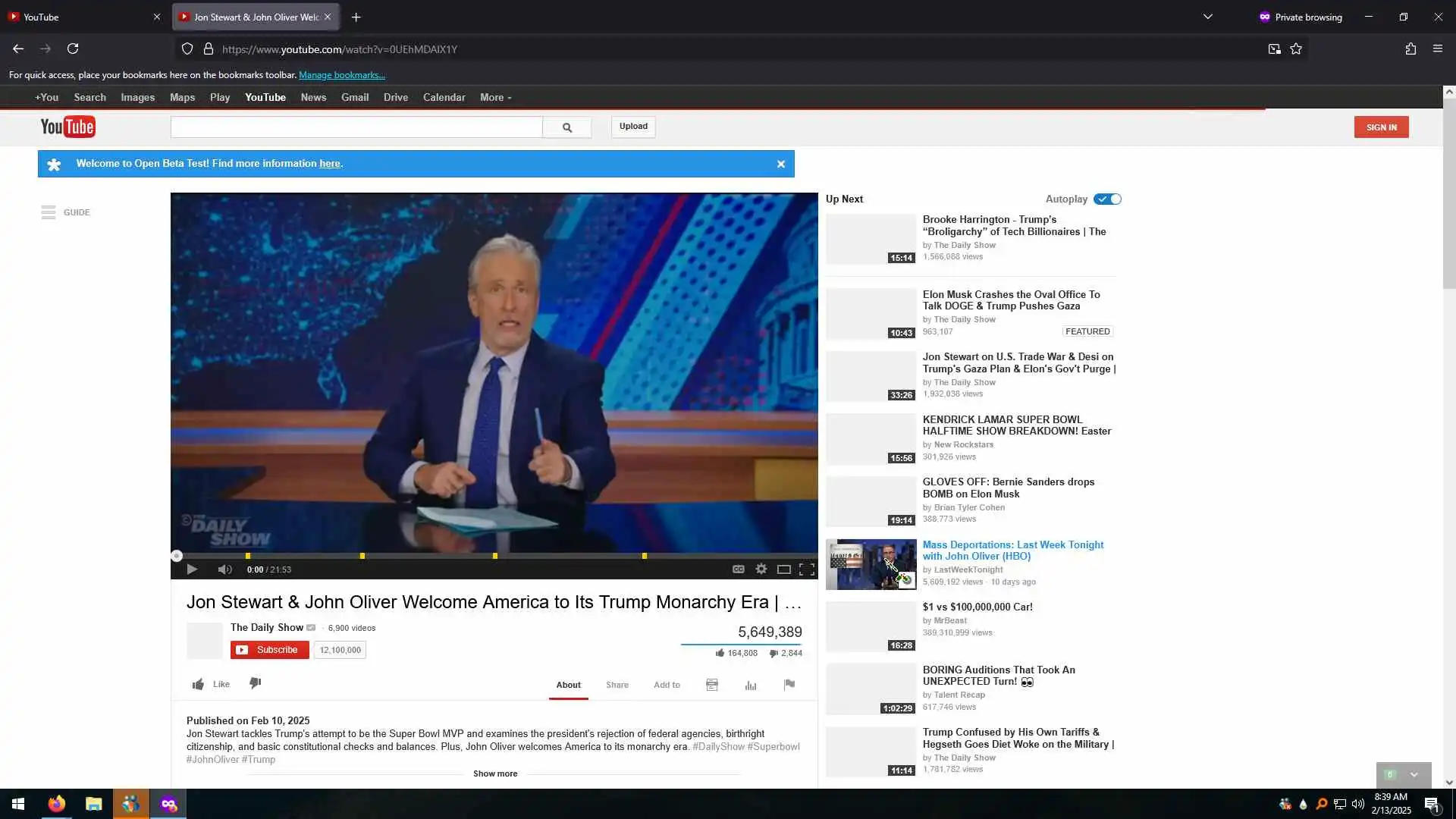Open the Add to tab
Viewport: 1456px width, 819px height.
click(x=667, y=685)
